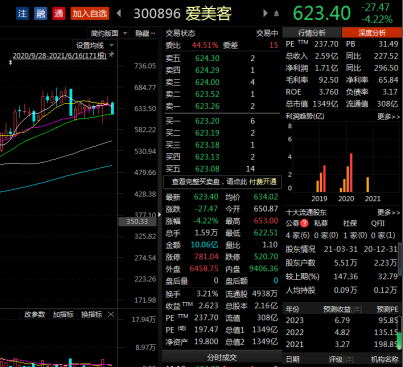Screen dimensions: 403x367
Task: Click the price alert bell icon
Action: [276, 14]
